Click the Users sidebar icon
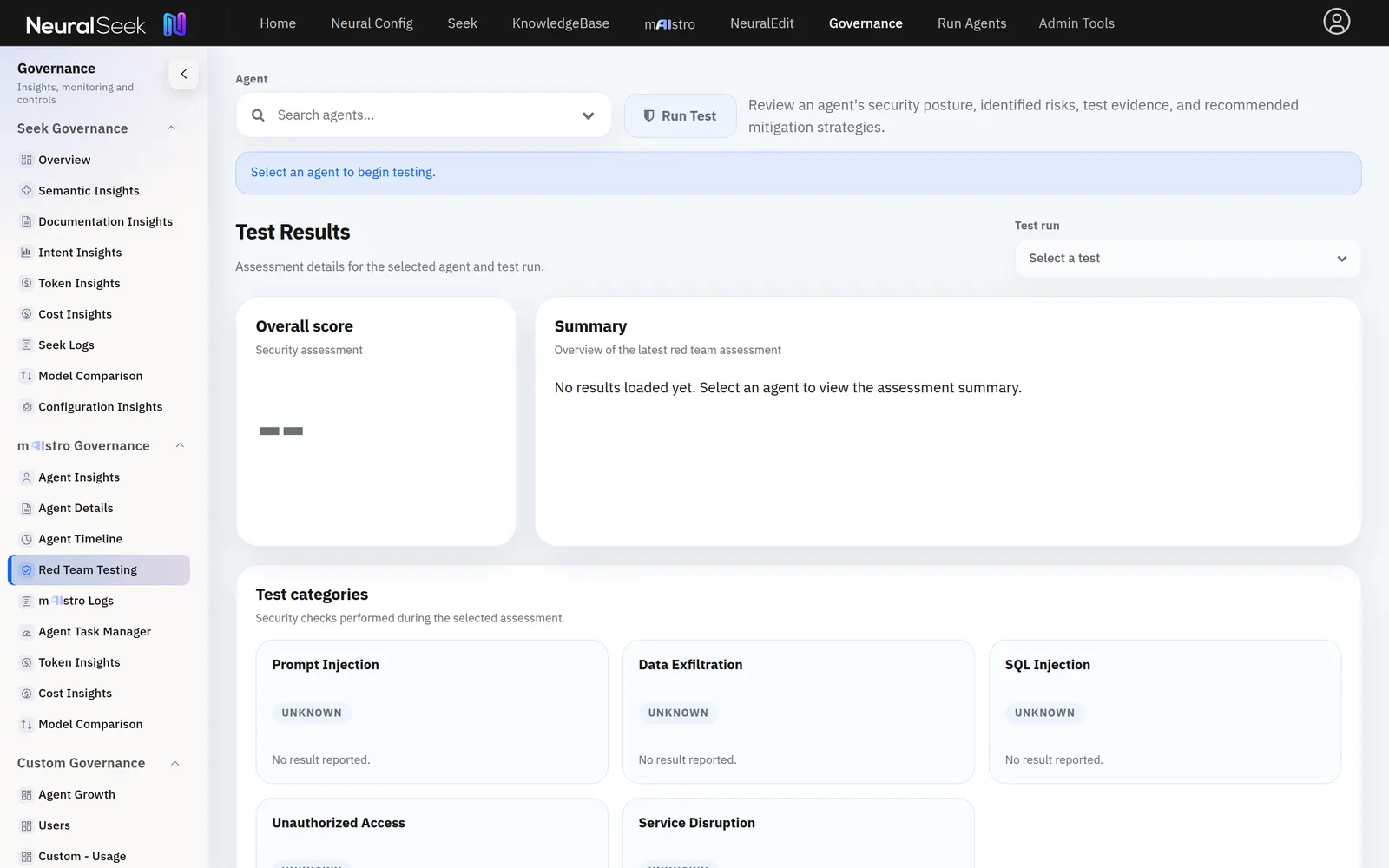This screenshot has width=1389, height=868. pos(26,825)
